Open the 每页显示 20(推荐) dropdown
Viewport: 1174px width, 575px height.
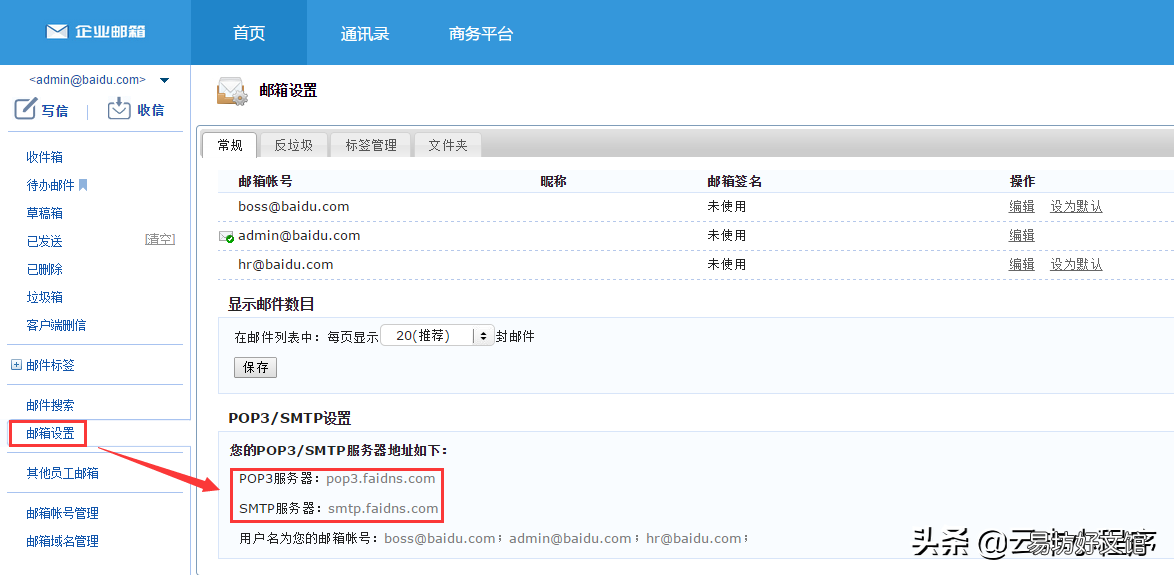tap(437, 336)
